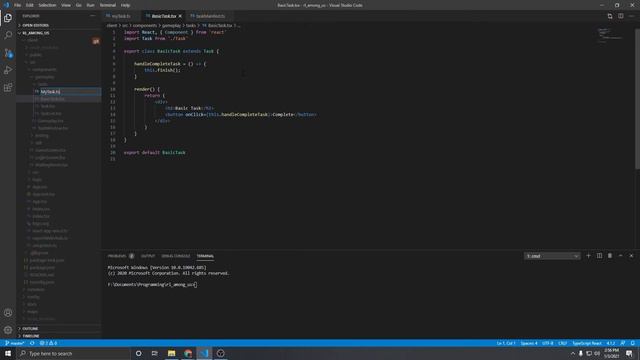Click the TypeScript version 4.1.2
Screen dimensions: 640x360
click(x=611, y=343)
